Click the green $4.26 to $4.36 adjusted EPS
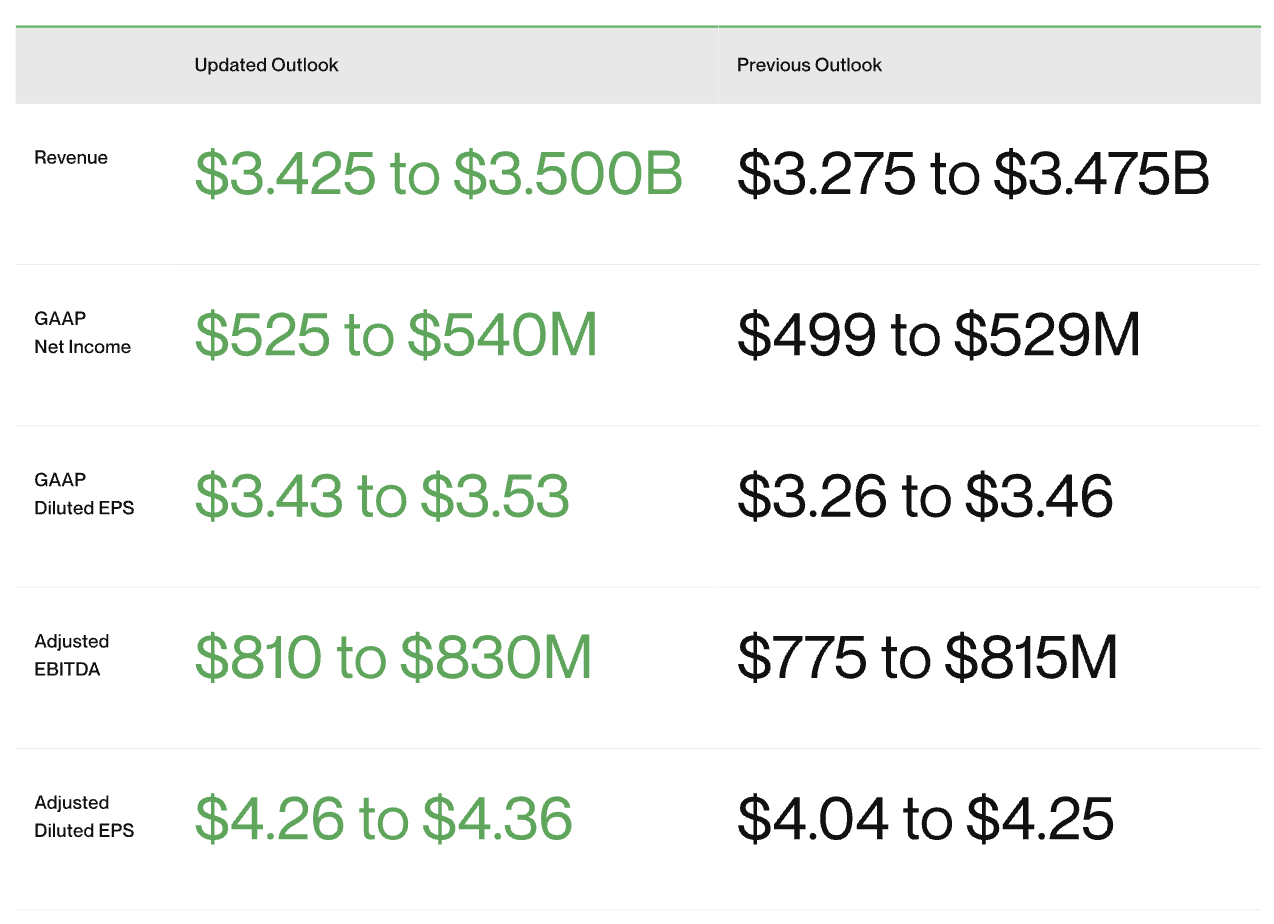The image size is (1274, 924). point(383,819)
